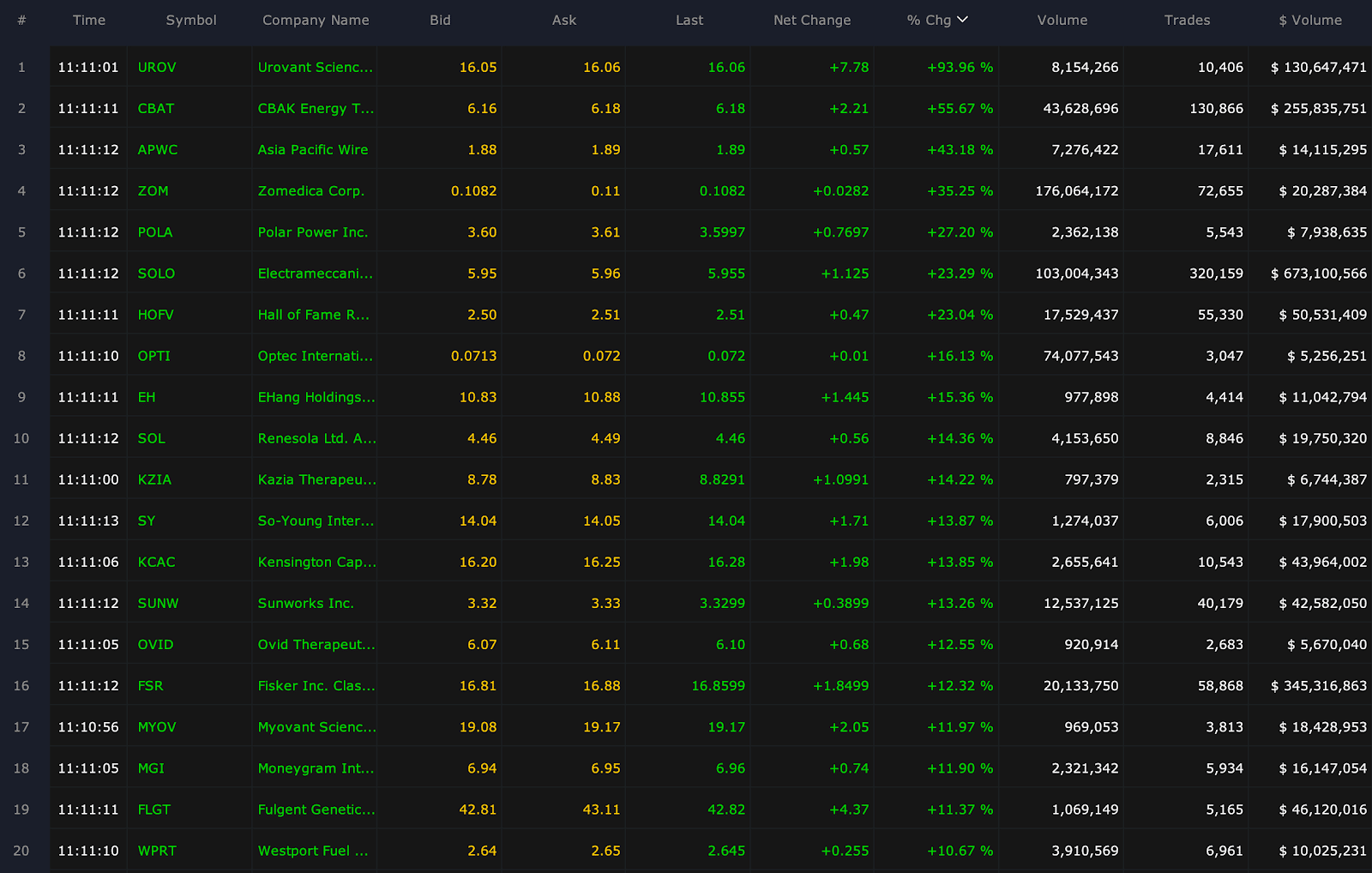Select the KZIA symbol
This screenshot has height=873, width=1372.
(x=154, y=479)
